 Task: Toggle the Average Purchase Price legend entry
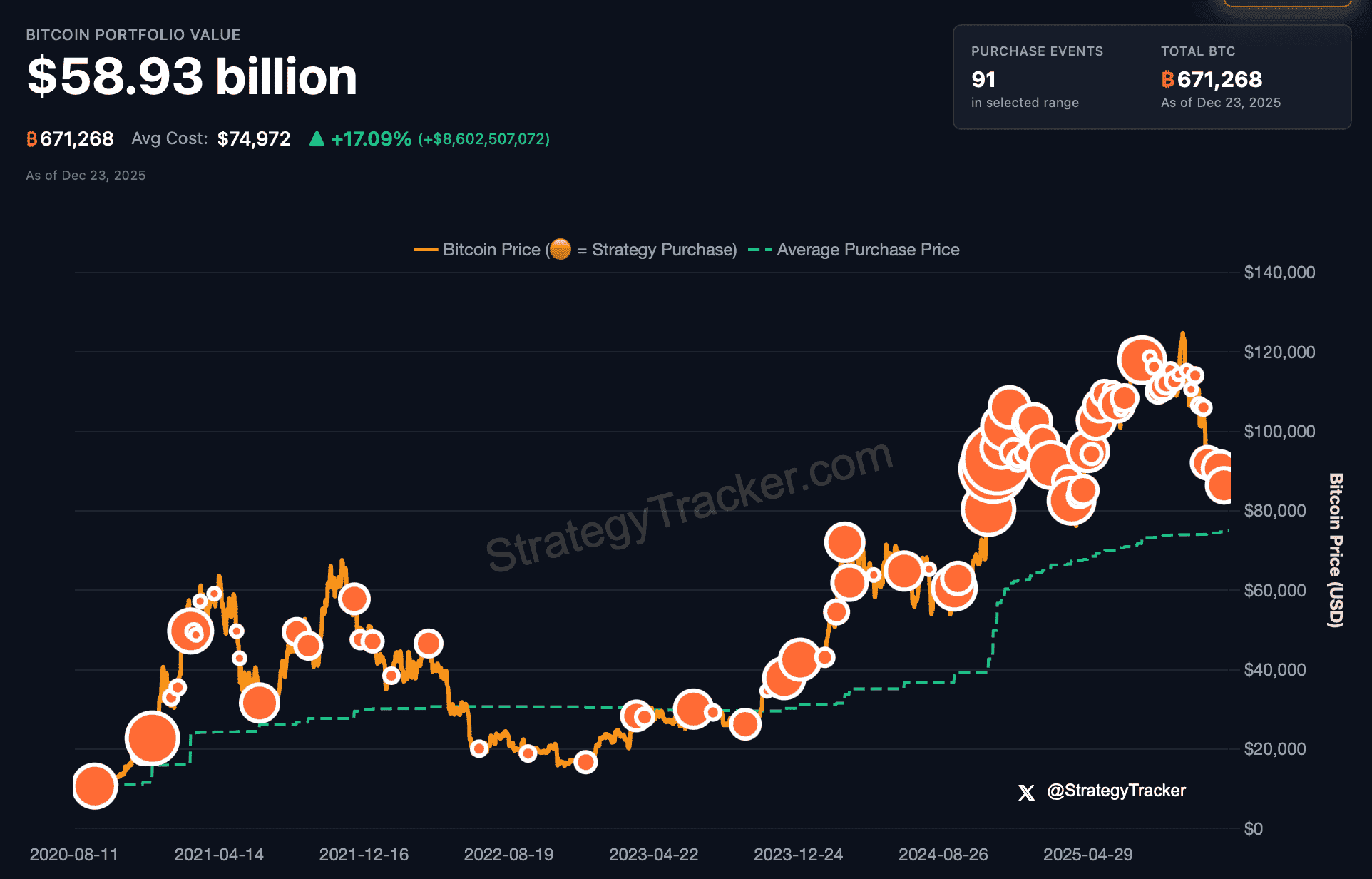tap(867, 250)
